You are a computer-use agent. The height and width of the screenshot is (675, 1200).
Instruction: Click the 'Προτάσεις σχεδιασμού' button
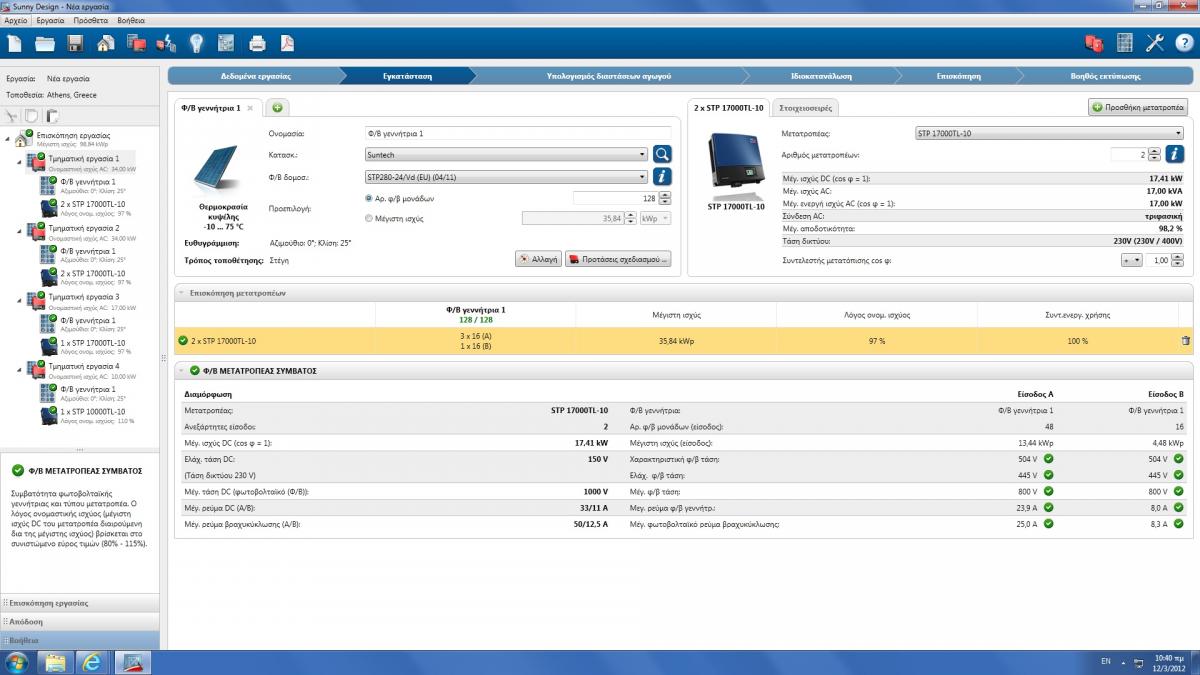coord(617,258)
